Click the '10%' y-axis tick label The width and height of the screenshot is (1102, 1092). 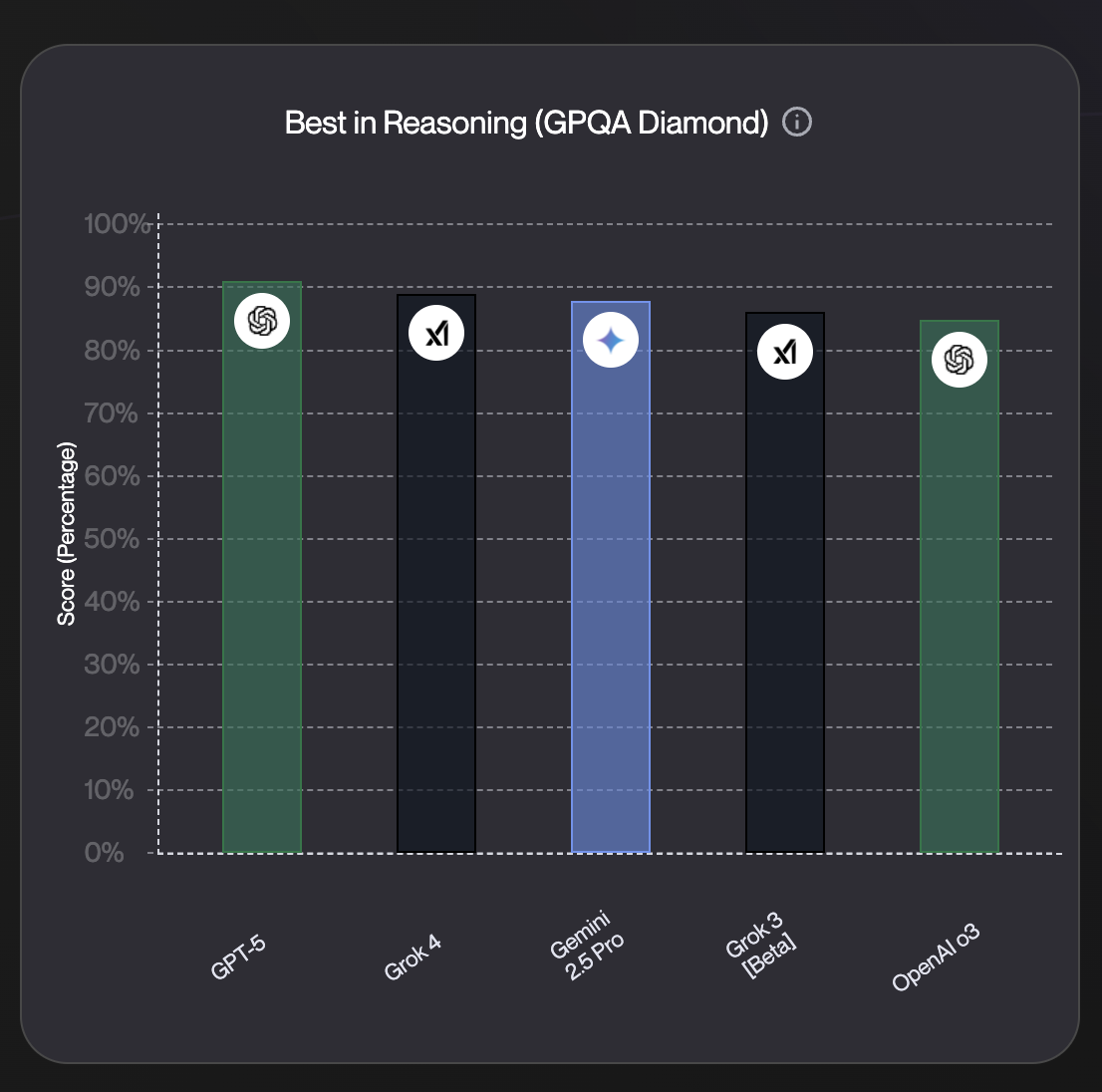pos(109,790)
